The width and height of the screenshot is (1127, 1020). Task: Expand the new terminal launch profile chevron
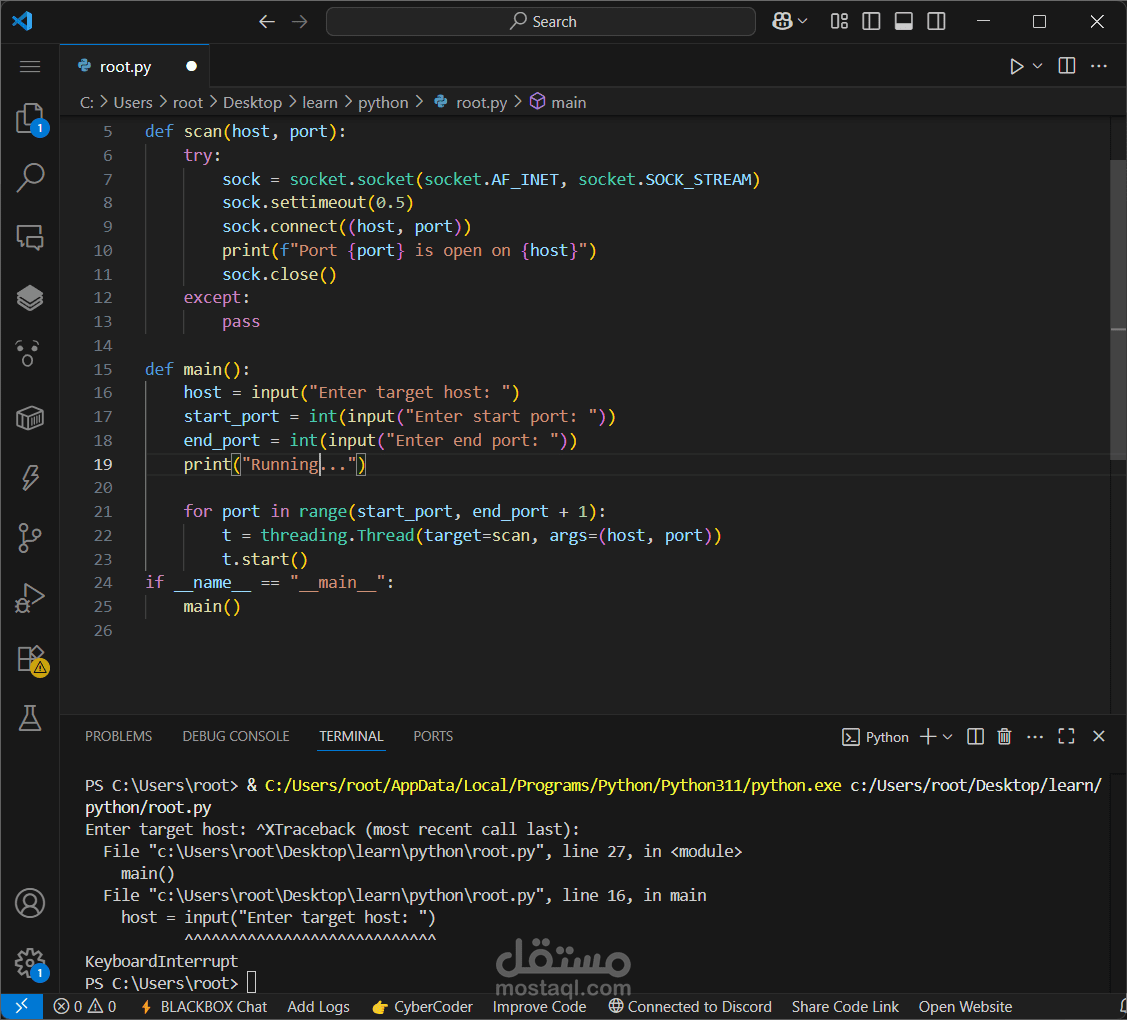(947, 737)
